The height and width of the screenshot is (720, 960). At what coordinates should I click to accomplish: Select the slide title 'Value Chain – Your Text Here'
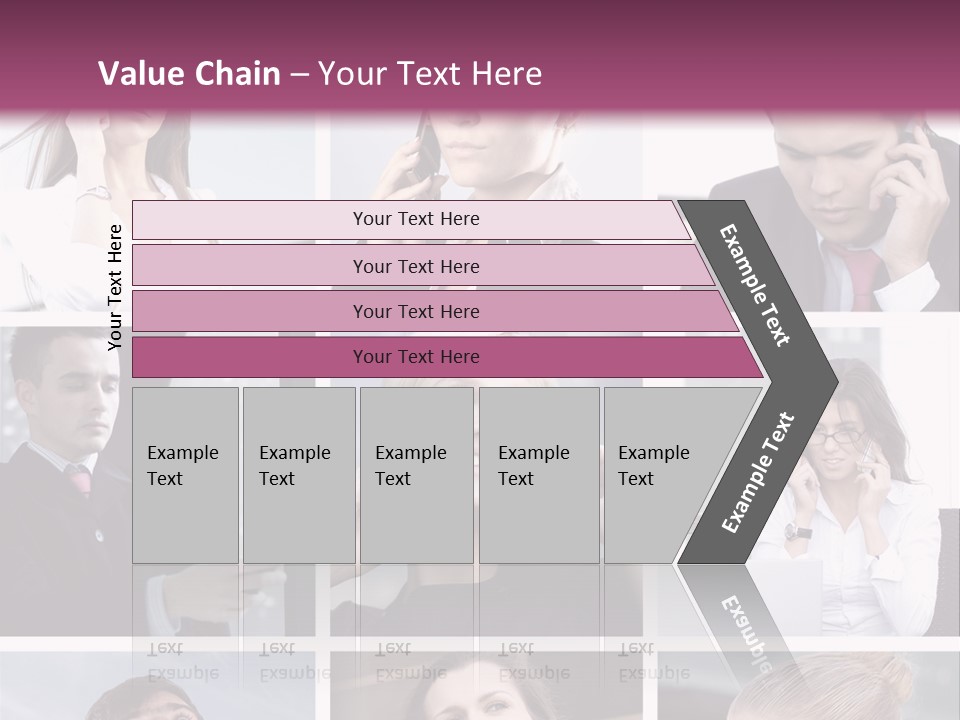point(320,73)
